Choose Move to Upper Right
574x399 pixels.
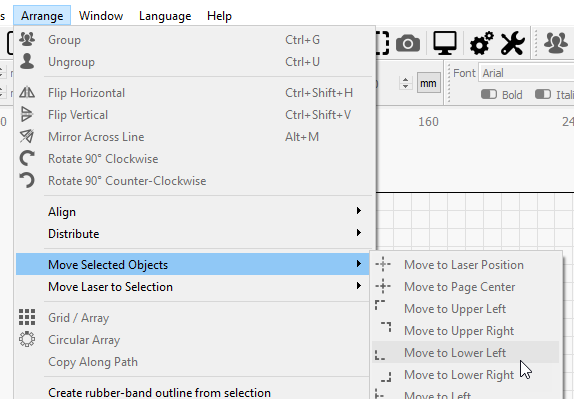point(466,331)
